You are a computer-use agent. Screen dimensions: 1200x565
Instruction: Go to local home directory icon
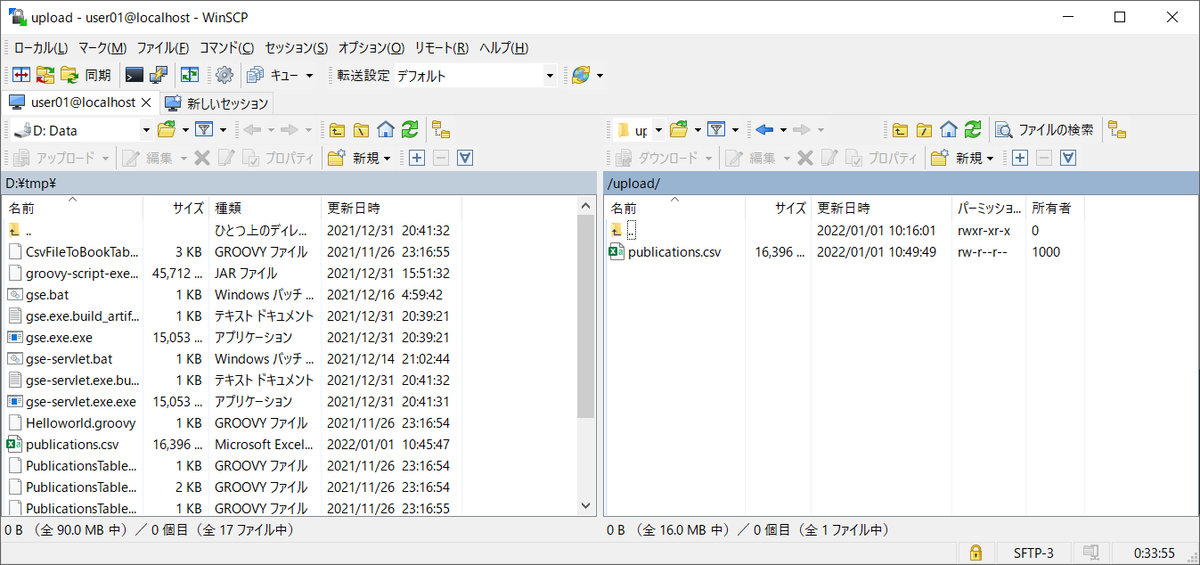[x=385, y=129]
